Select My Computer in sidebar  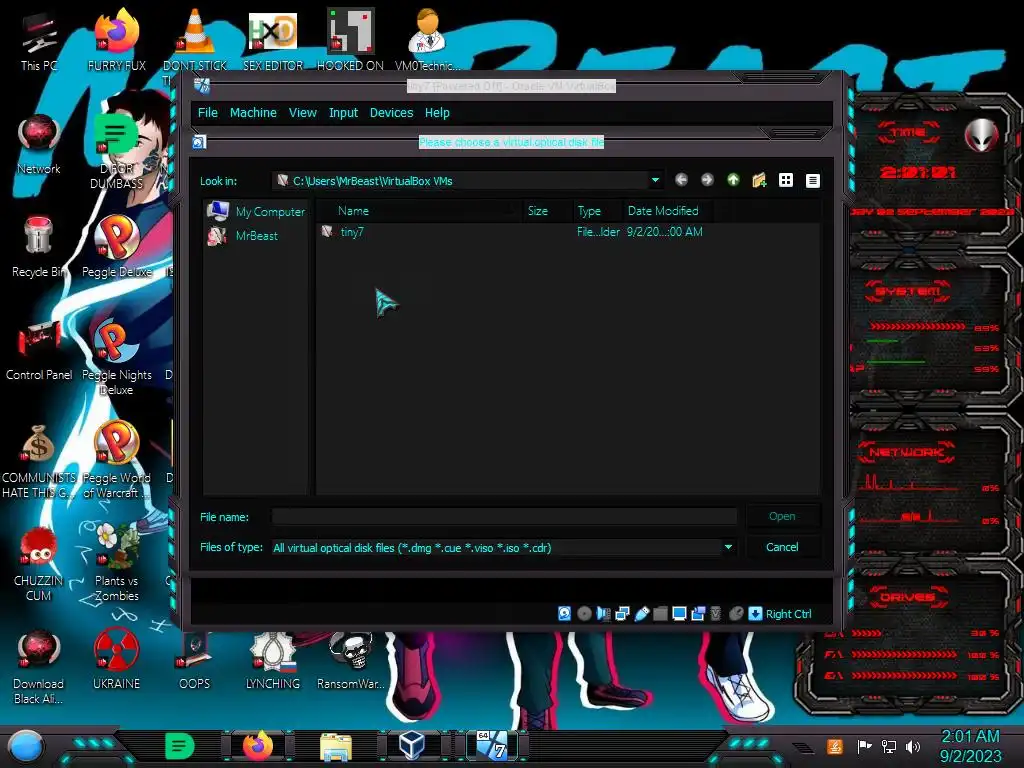(x=256, y=212)
